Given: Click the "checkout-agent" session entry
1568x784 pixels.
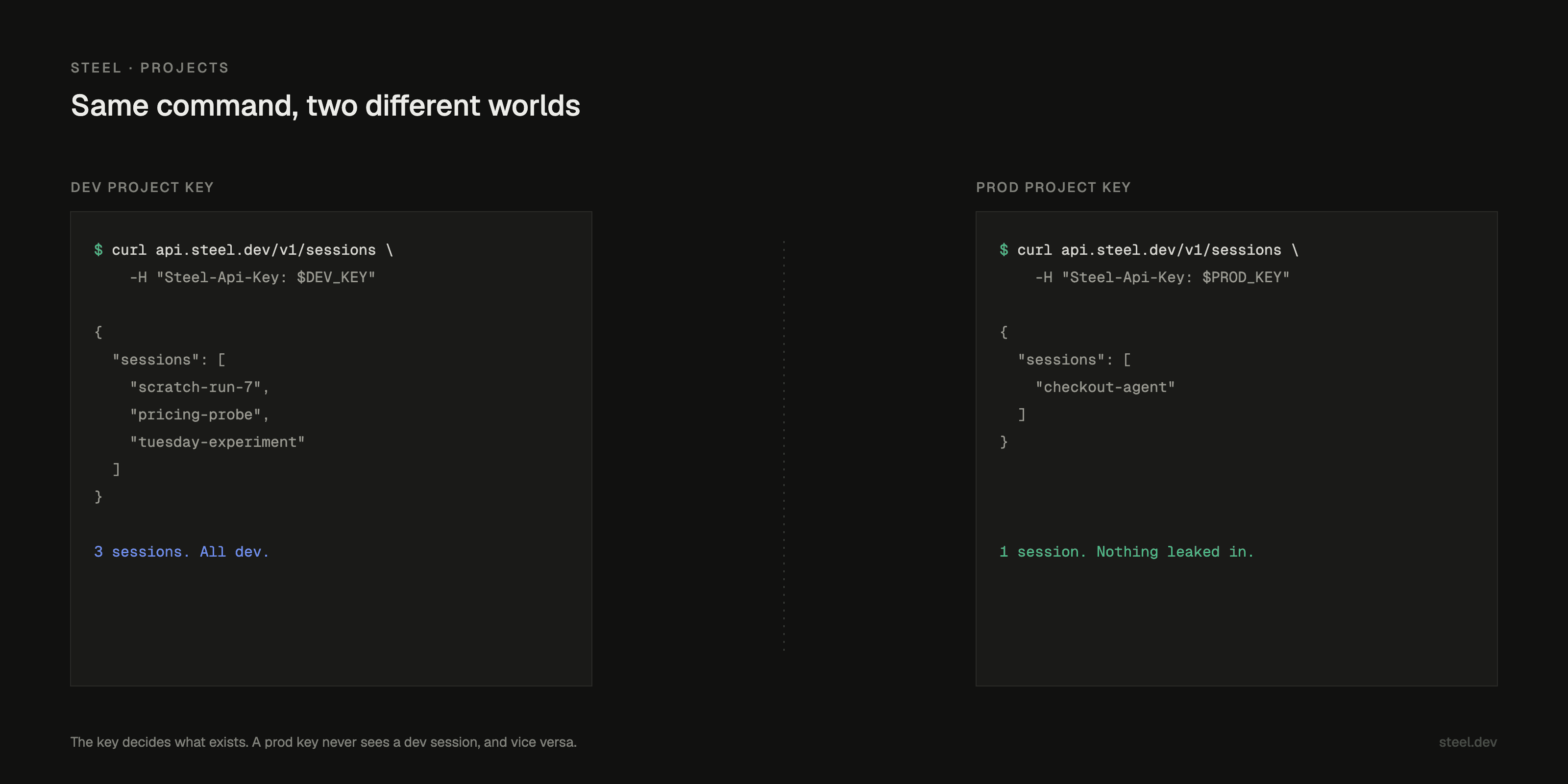Looking at the screenshot, I should click(1105, 387).
